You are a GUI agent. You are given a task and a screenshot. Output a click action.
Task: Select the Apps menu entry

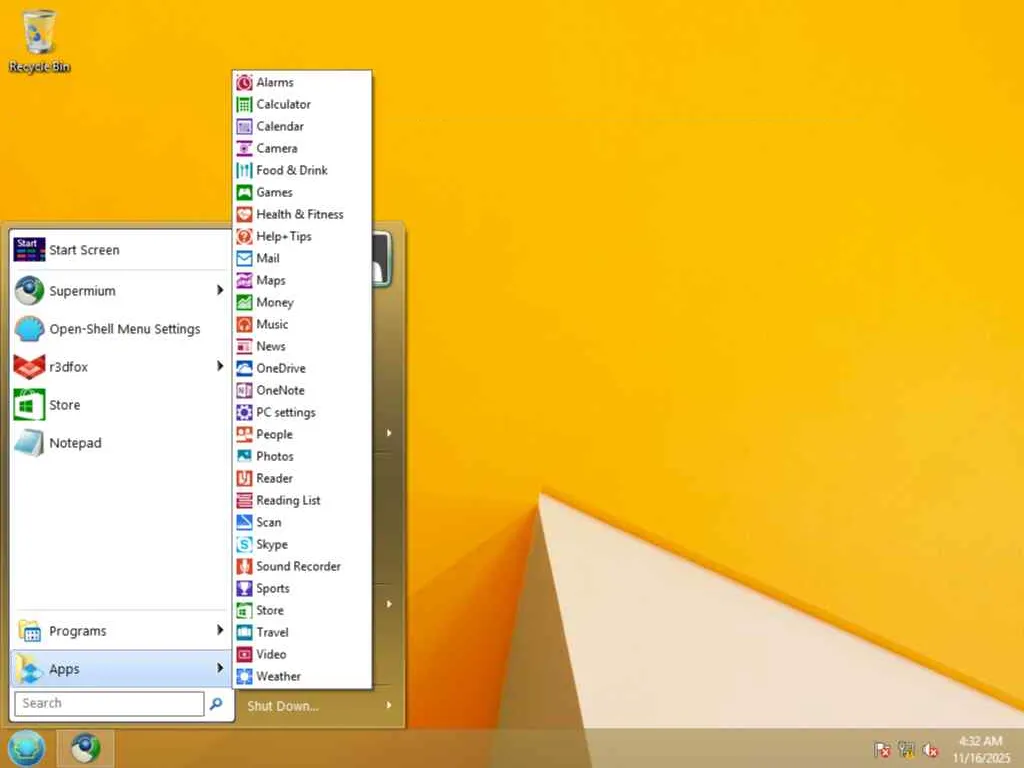(x=121, y=669)
